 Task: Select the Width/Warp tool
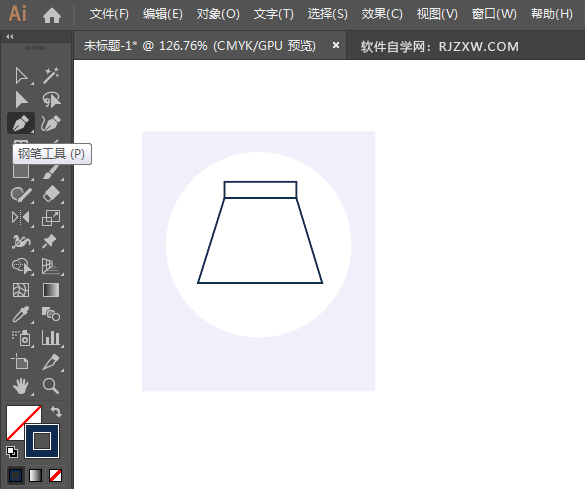pos(21,242)
